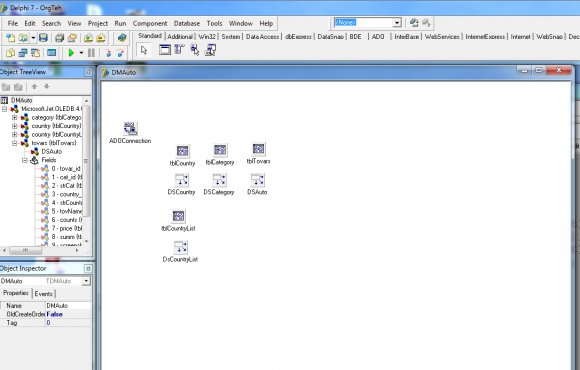Click the Pause icon in debug toolbar
This screenshot has width=580, height=370.
(x=91, y=53)
